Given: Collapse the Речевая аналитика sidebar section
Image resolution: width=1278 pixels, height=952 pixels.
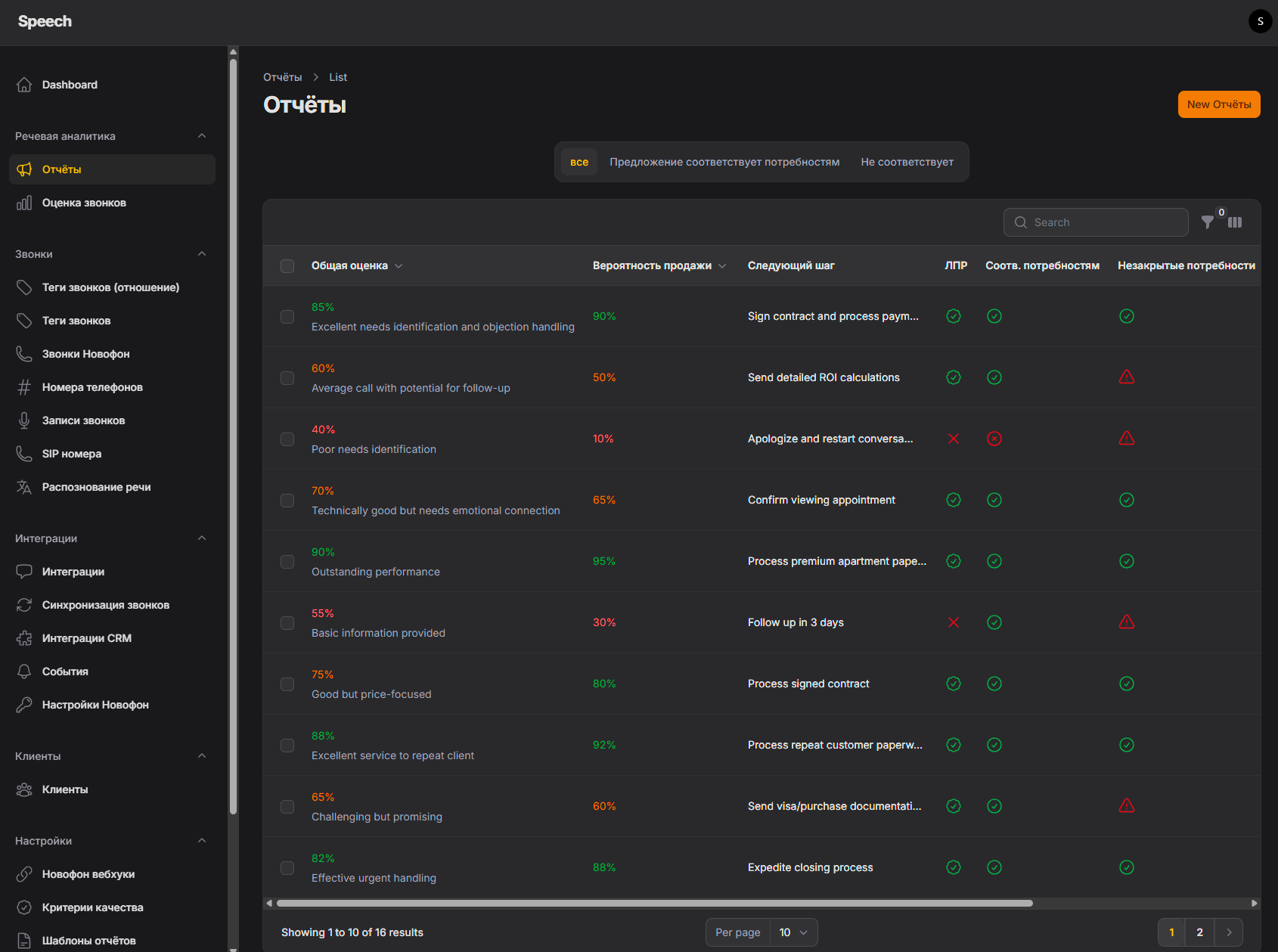Looking at the screenshot, I should click(202, 136).
